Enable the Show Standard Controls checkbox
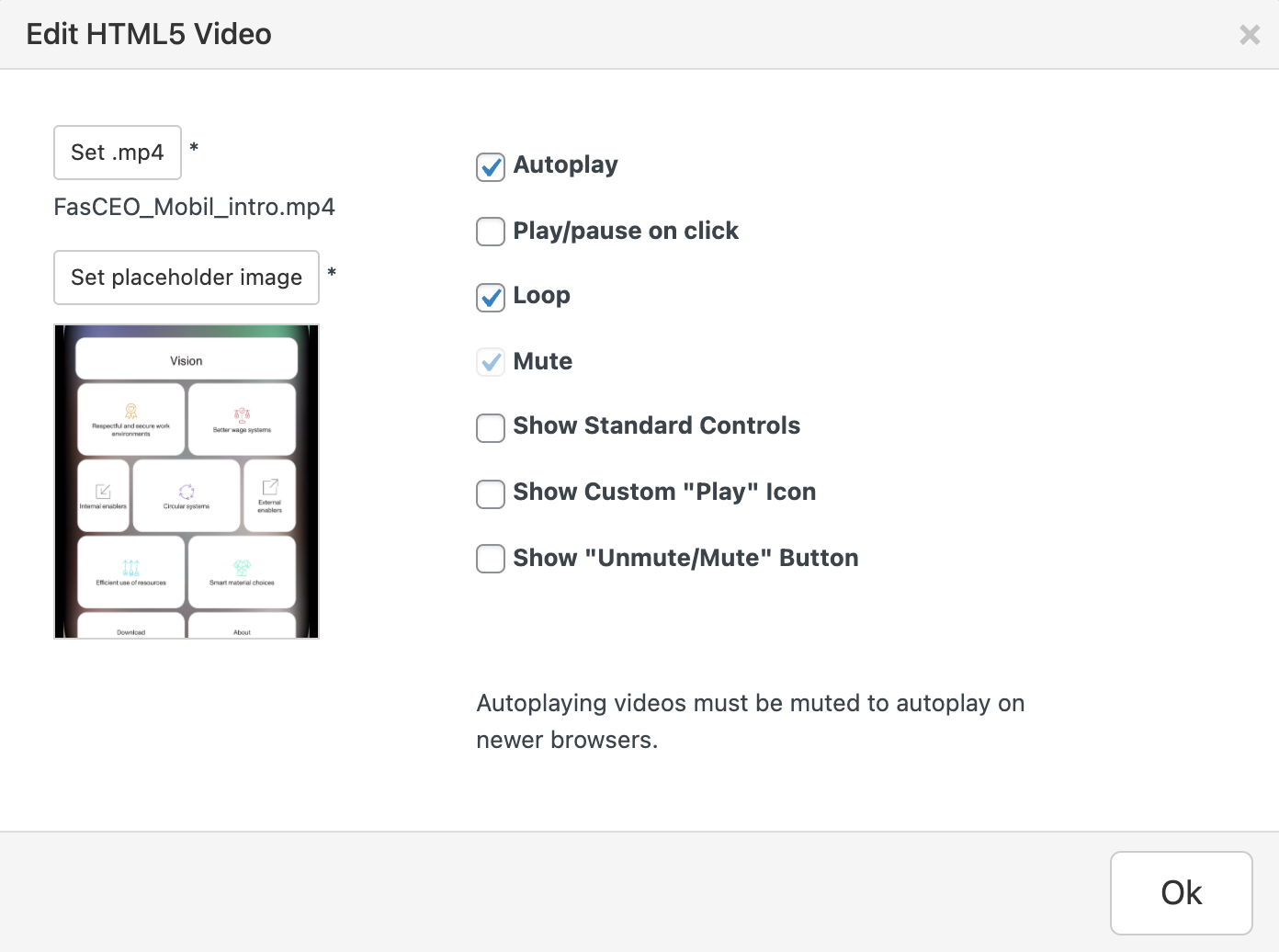This screenshot has width=1279, height=952. tap(491, 427)
